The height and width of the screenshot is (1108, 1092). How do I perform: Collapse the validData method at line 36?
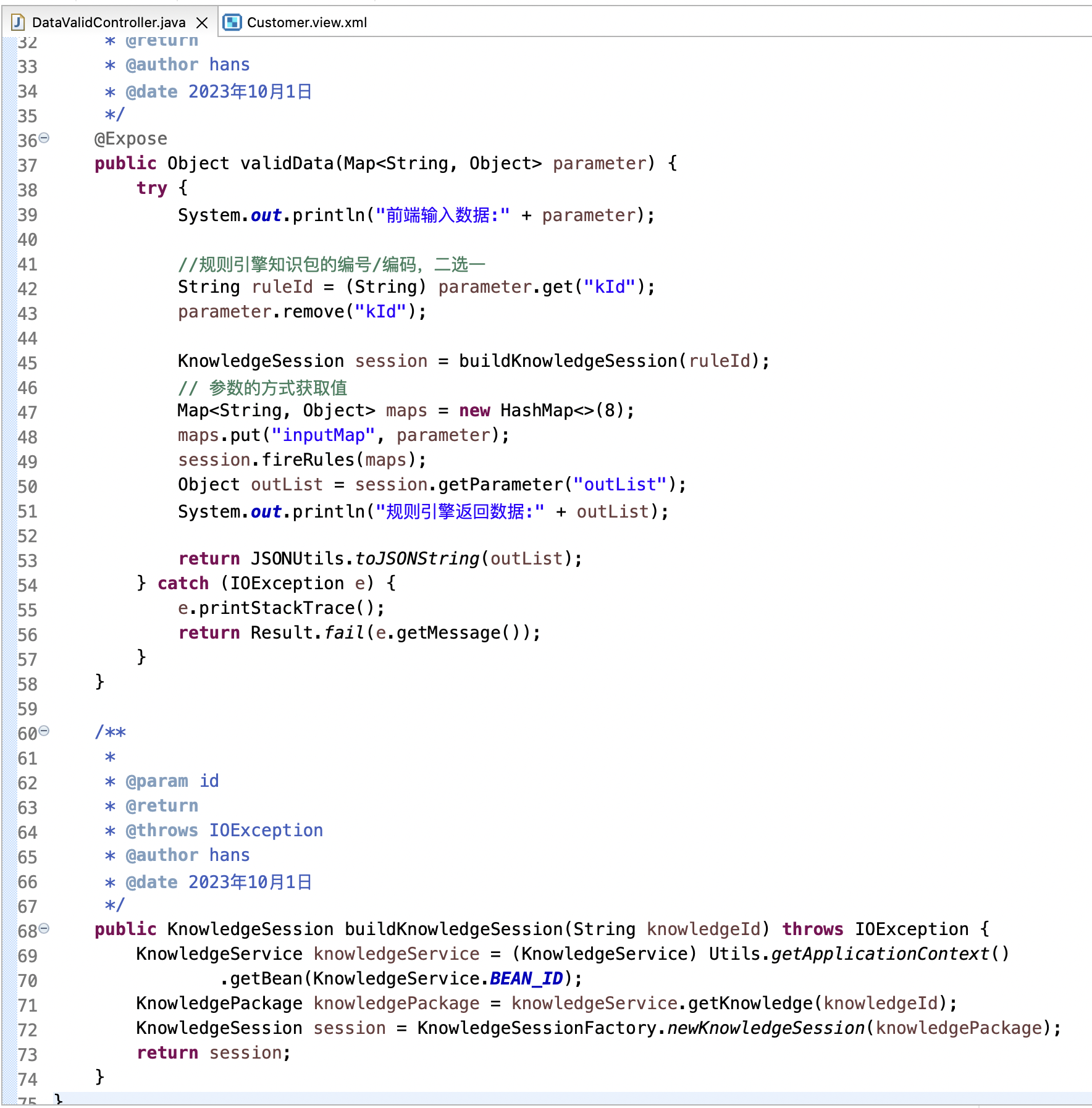44,138
